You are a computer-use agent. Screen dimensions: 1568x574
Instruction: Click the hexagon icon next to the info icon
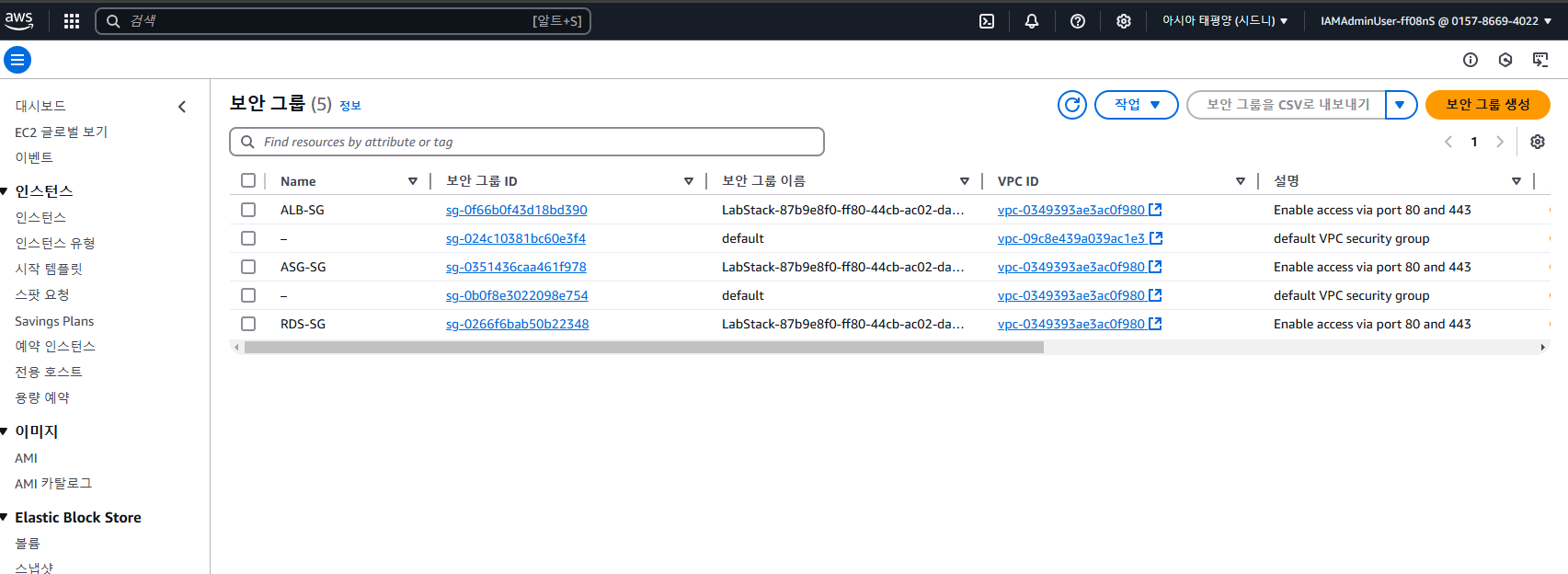pos(1505,60)
